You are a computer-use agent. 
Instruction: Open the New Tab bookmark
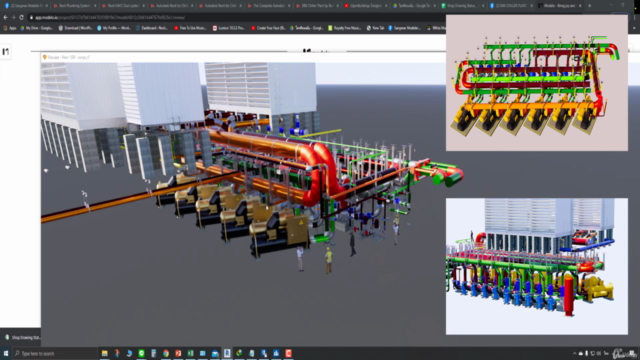(x=376, y=28)
